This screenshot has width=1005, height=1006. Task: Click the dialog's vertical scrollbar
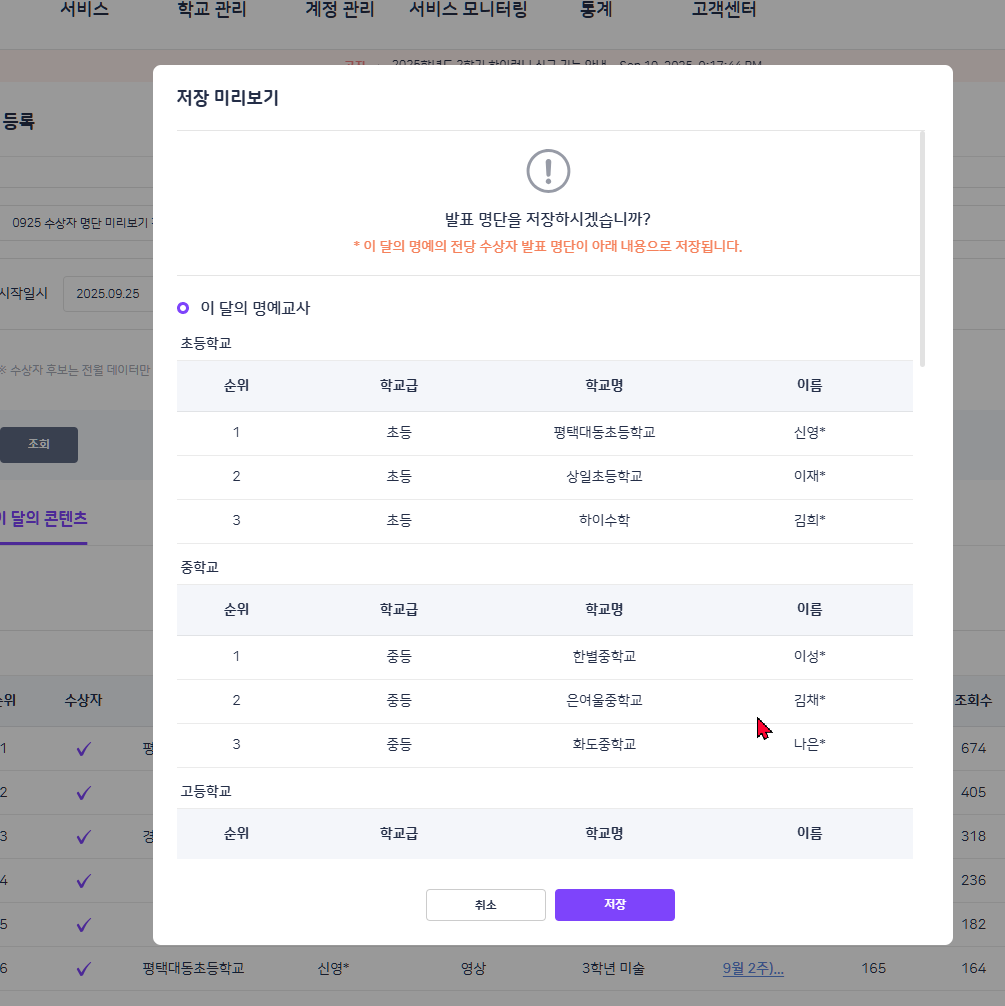(922, 248)
